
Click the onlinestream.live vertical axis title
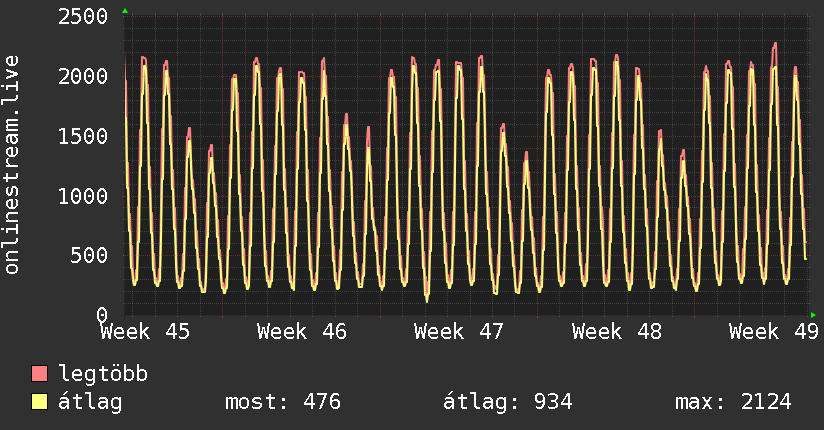click(x=12, y=165)
